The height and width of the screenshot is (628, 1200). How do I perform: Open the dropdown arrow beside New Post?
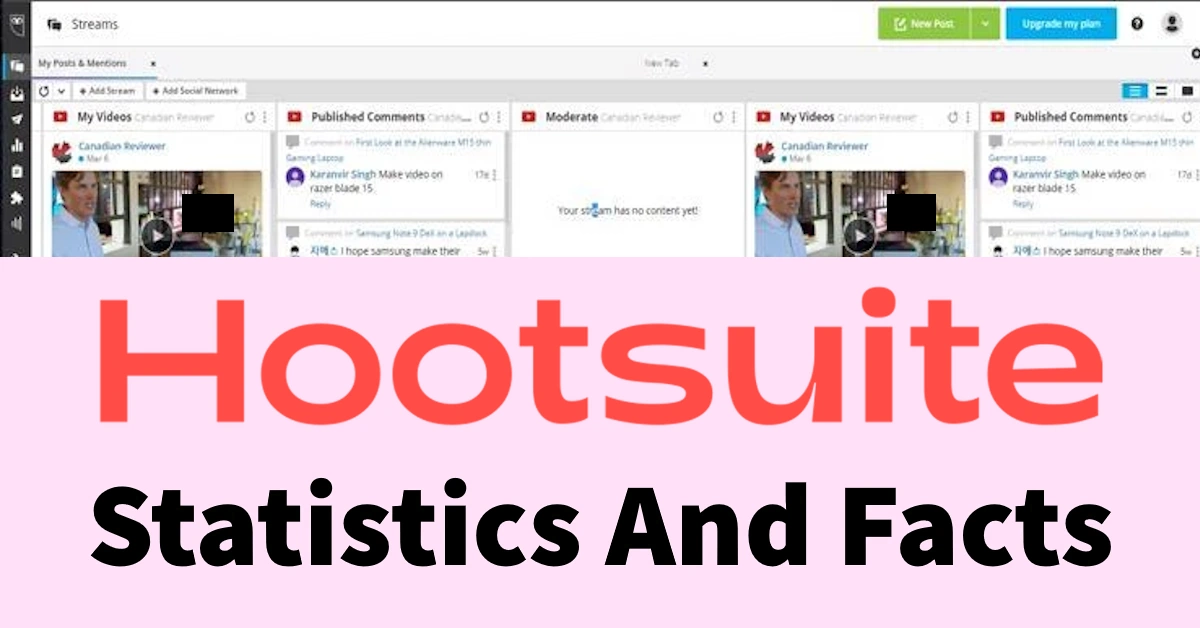[x=985, y=23]
